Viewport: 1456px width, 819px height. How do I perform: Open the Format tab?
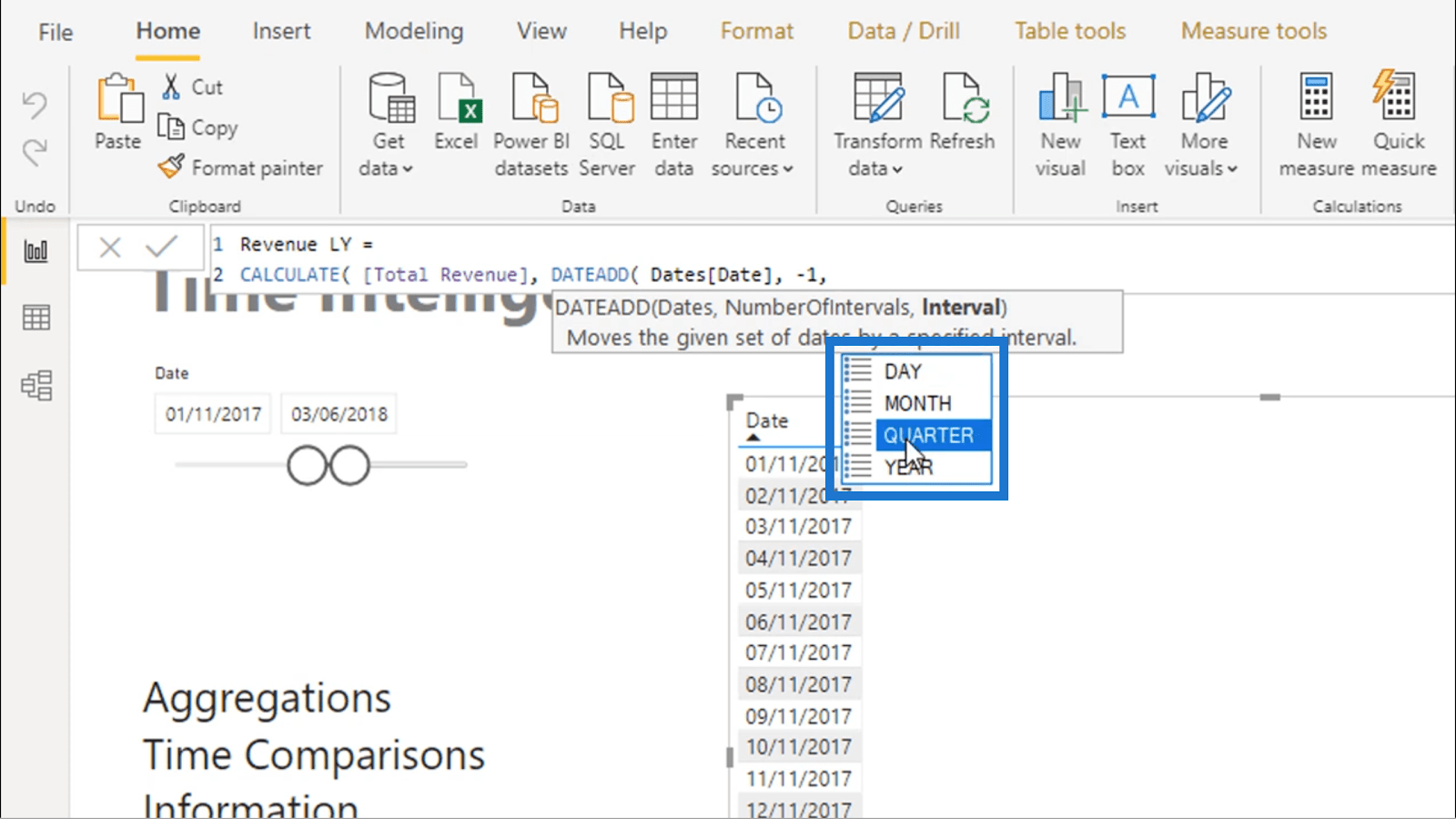(x=757, y=31)
